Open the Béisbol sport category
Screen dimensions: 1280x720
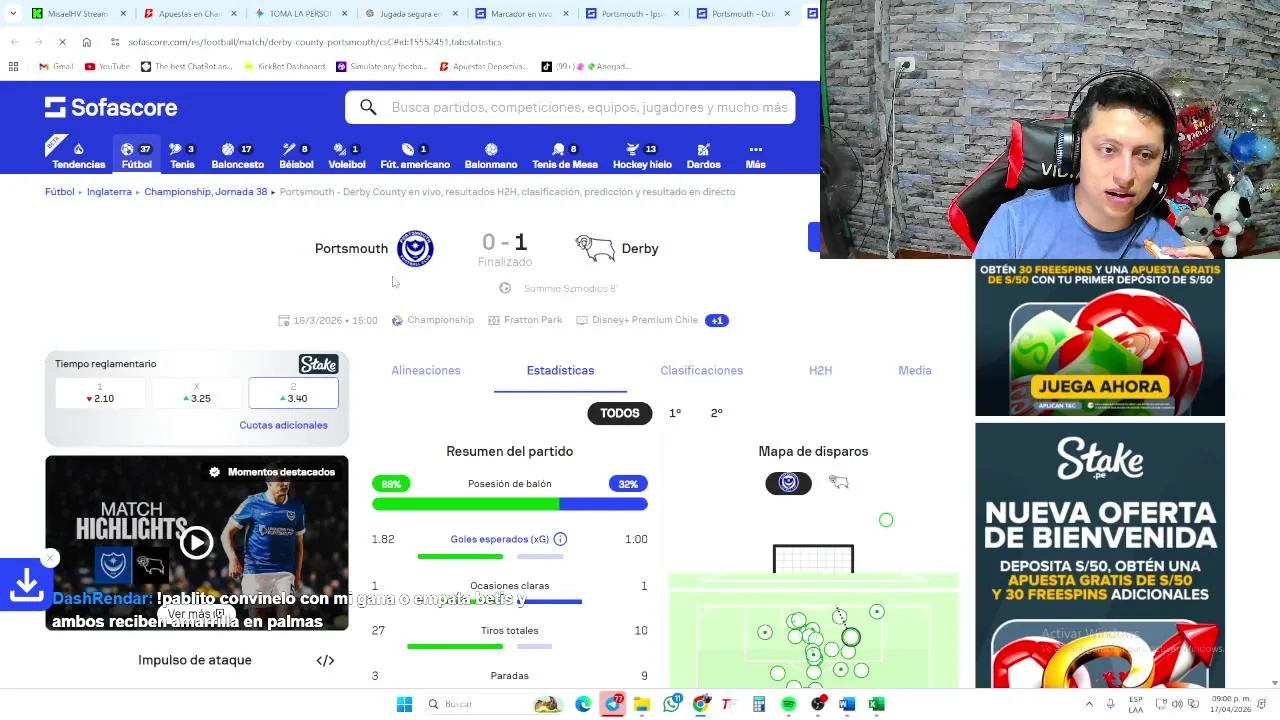pyautogui.click(x=296, y=156)
